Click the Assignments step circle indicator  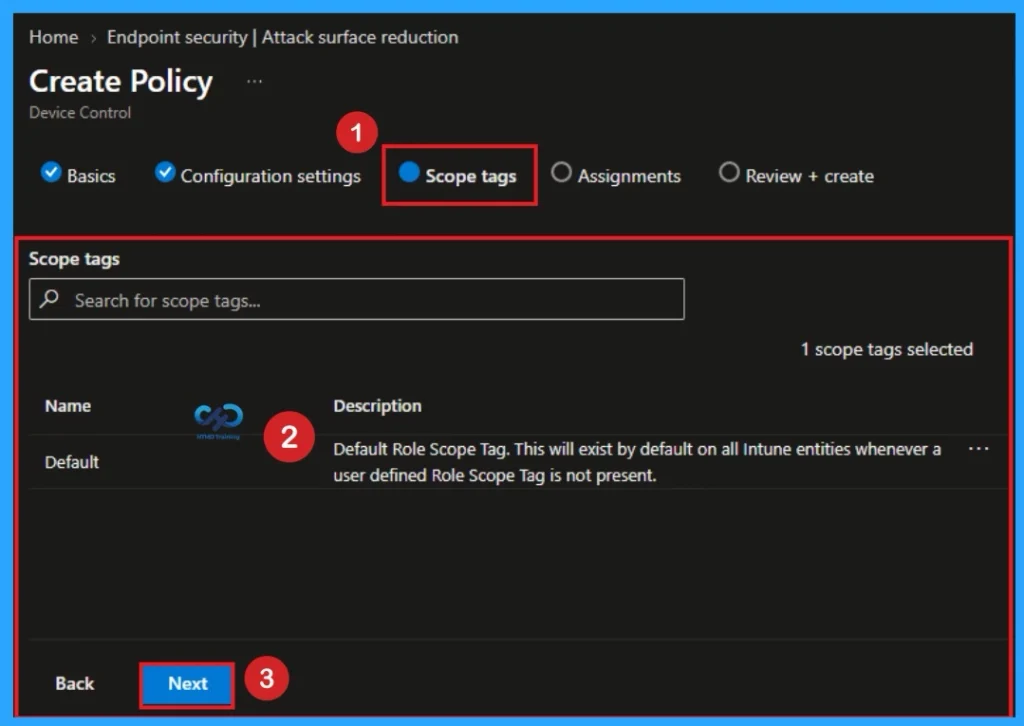pos(561,172)
